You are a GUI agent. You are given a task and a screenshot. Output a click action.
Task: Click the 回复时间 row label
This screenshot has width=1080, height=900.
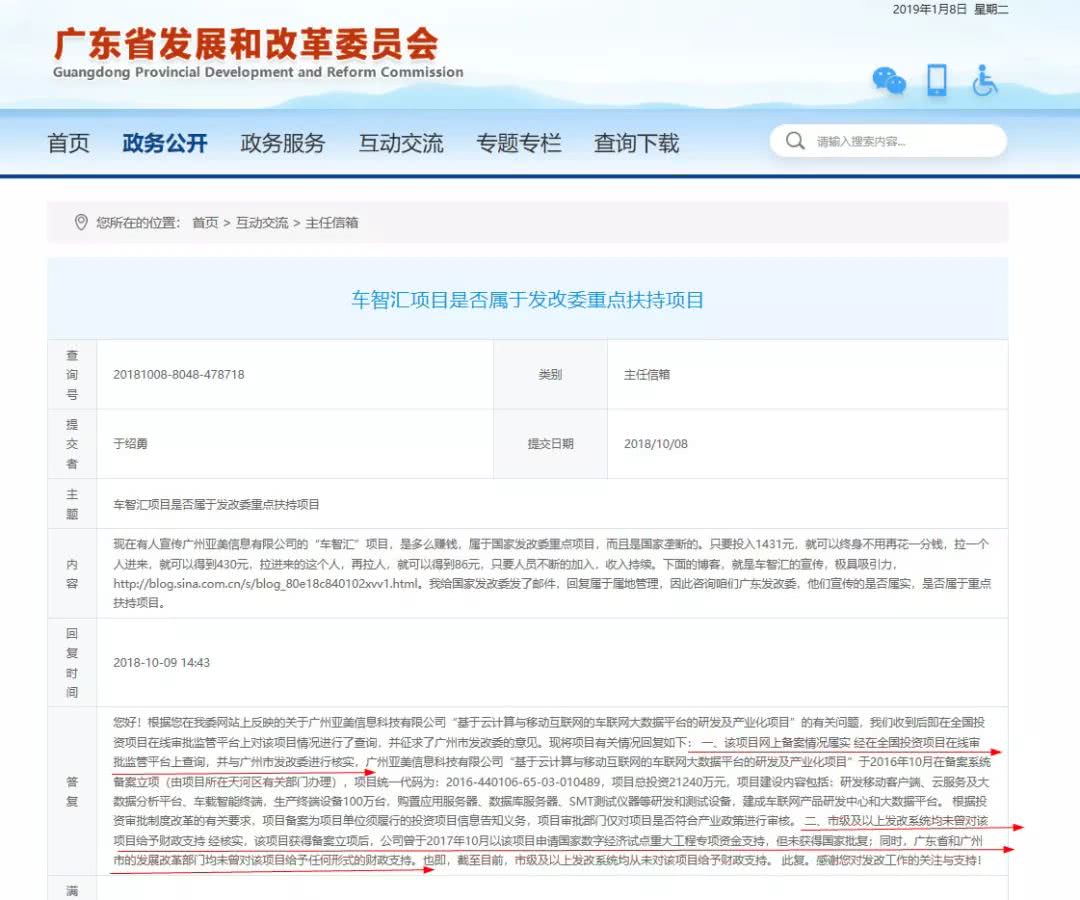coord(72,662)
